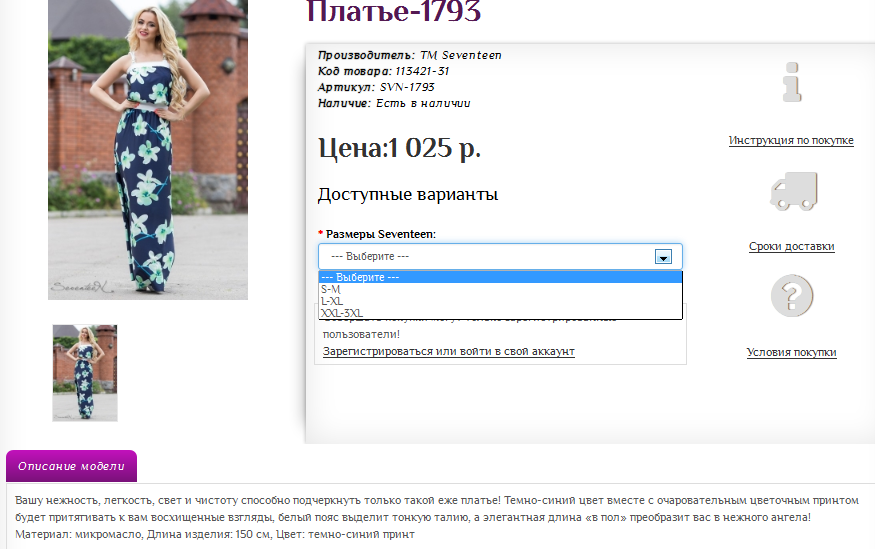The width and height of the screenshot is (875, 549).
Task: Click the main dress product photo
Action: (148, 150)
